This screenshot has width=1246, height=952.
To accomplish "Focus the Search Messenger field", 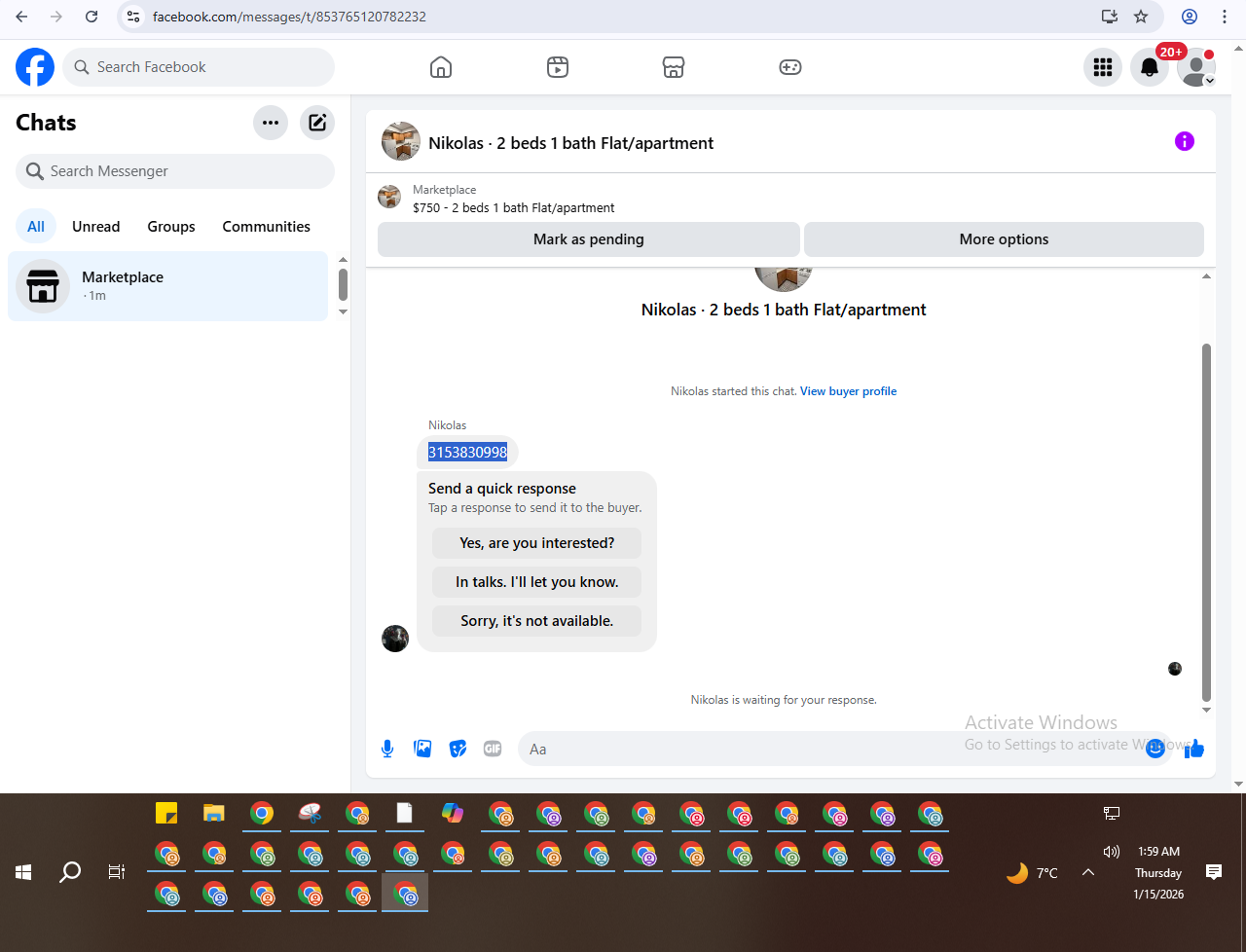I will [175, 171].
